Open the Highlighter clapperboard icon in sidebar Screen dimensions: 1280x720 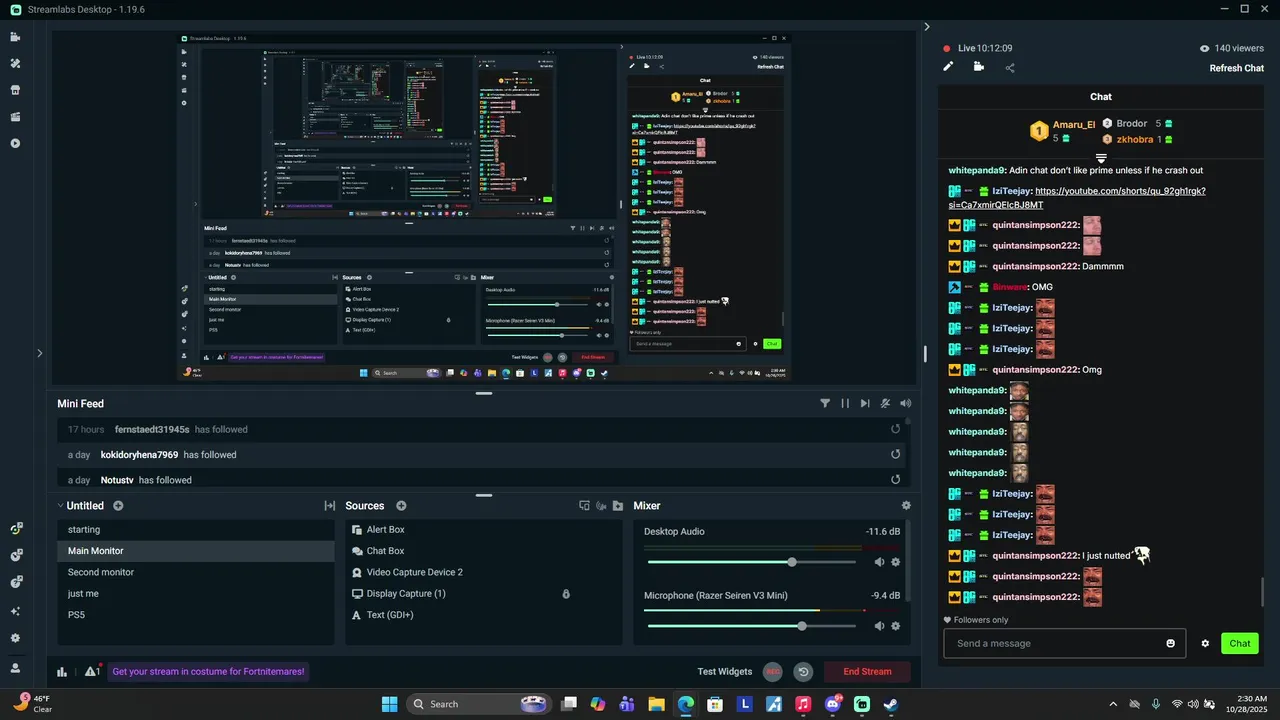(x=15, y=116)
